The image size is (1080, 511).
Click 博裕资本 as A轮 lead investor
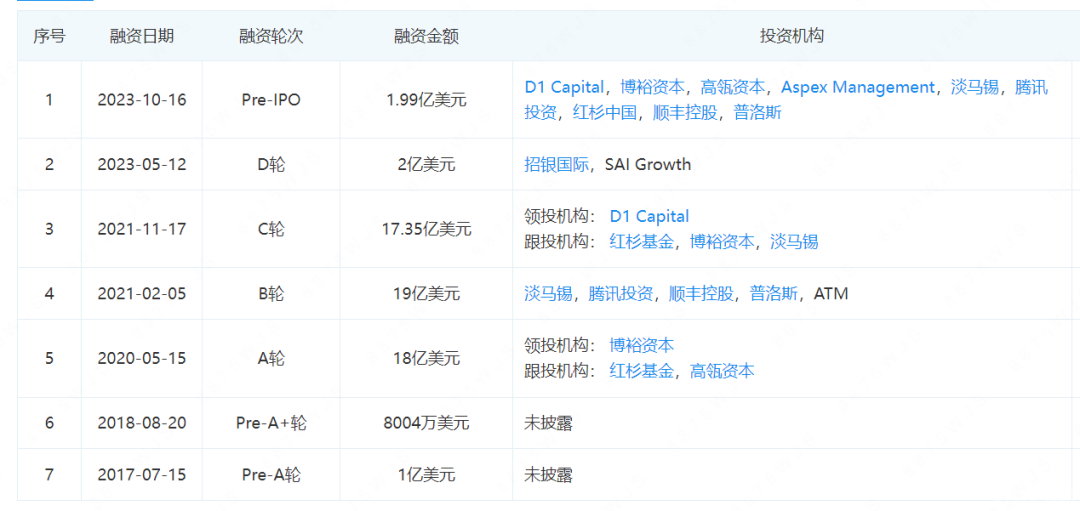(641, 346)
